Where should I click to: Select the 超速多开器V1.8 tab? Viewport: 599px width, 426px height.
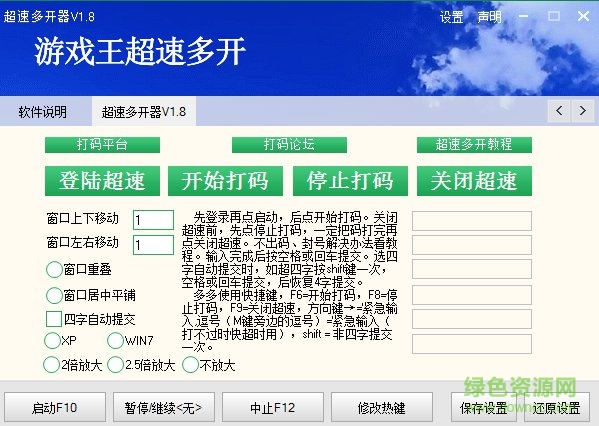(x=144, y=112)
